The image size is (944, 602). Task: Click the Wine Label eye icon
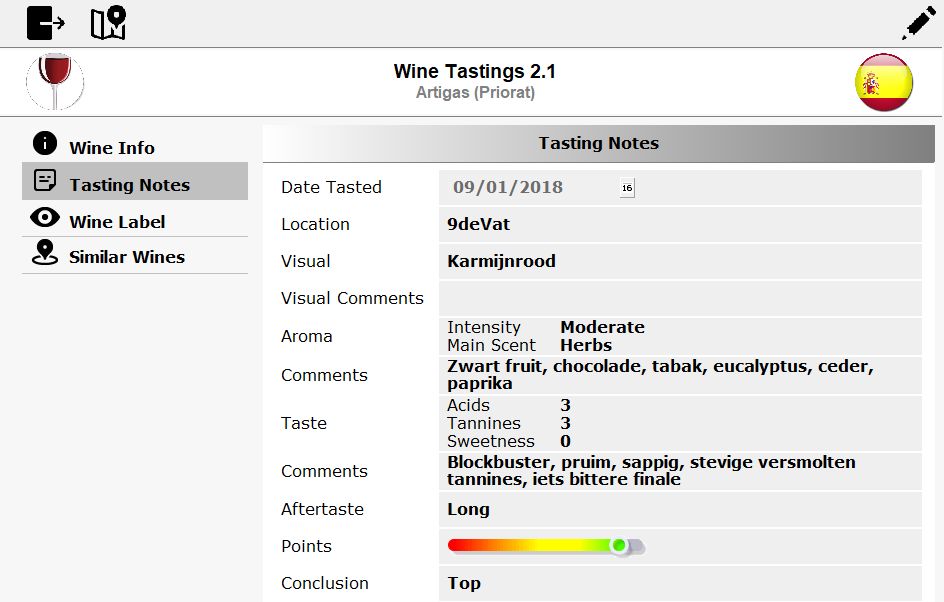click(x=45, y=217)
